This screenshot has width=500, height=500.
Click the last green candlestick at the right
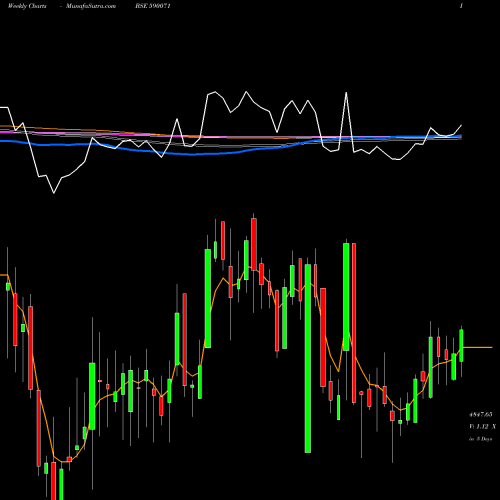[461, 345]
